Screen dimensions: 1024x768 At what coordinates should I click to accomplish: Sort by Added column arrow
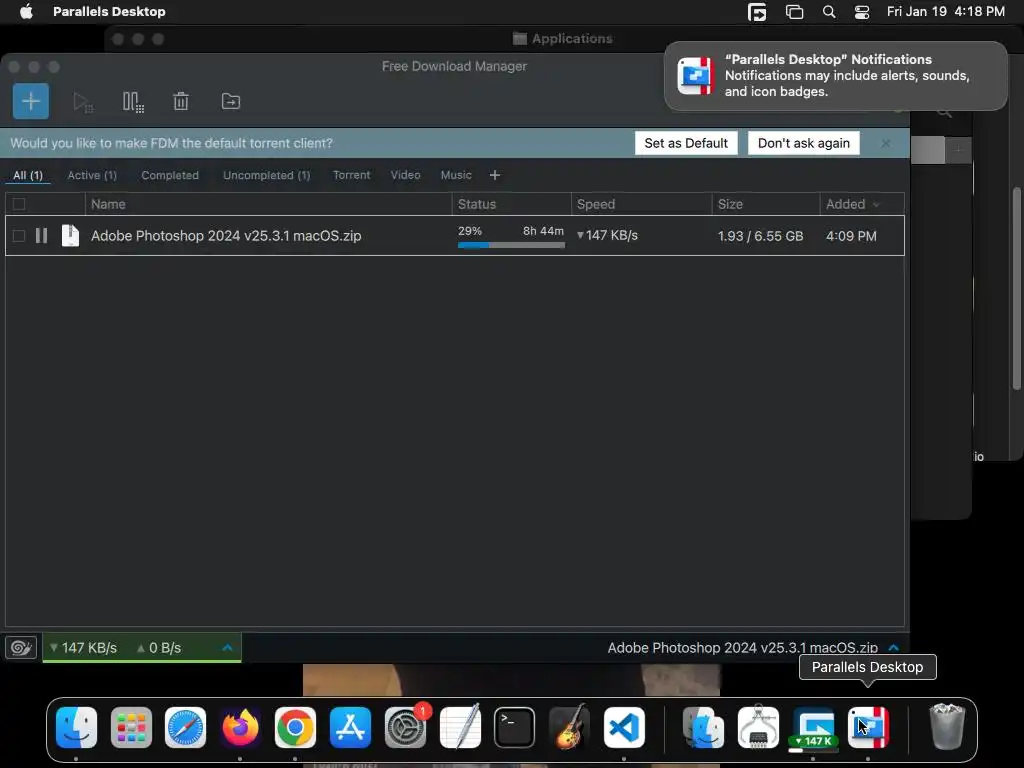coord(876,204)
